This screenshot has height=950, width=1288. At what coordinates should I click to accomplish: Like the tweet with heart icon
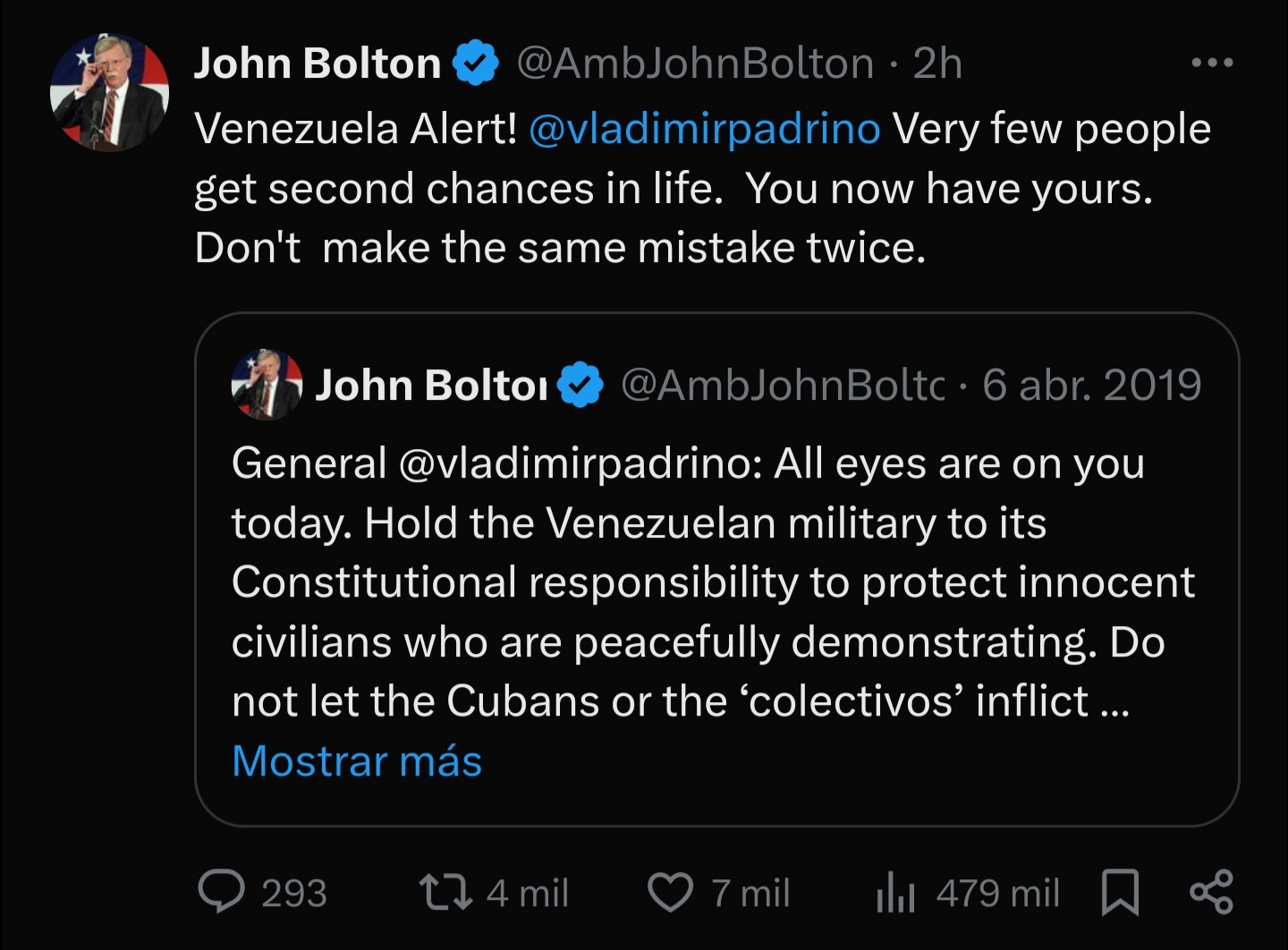[670, 892]
